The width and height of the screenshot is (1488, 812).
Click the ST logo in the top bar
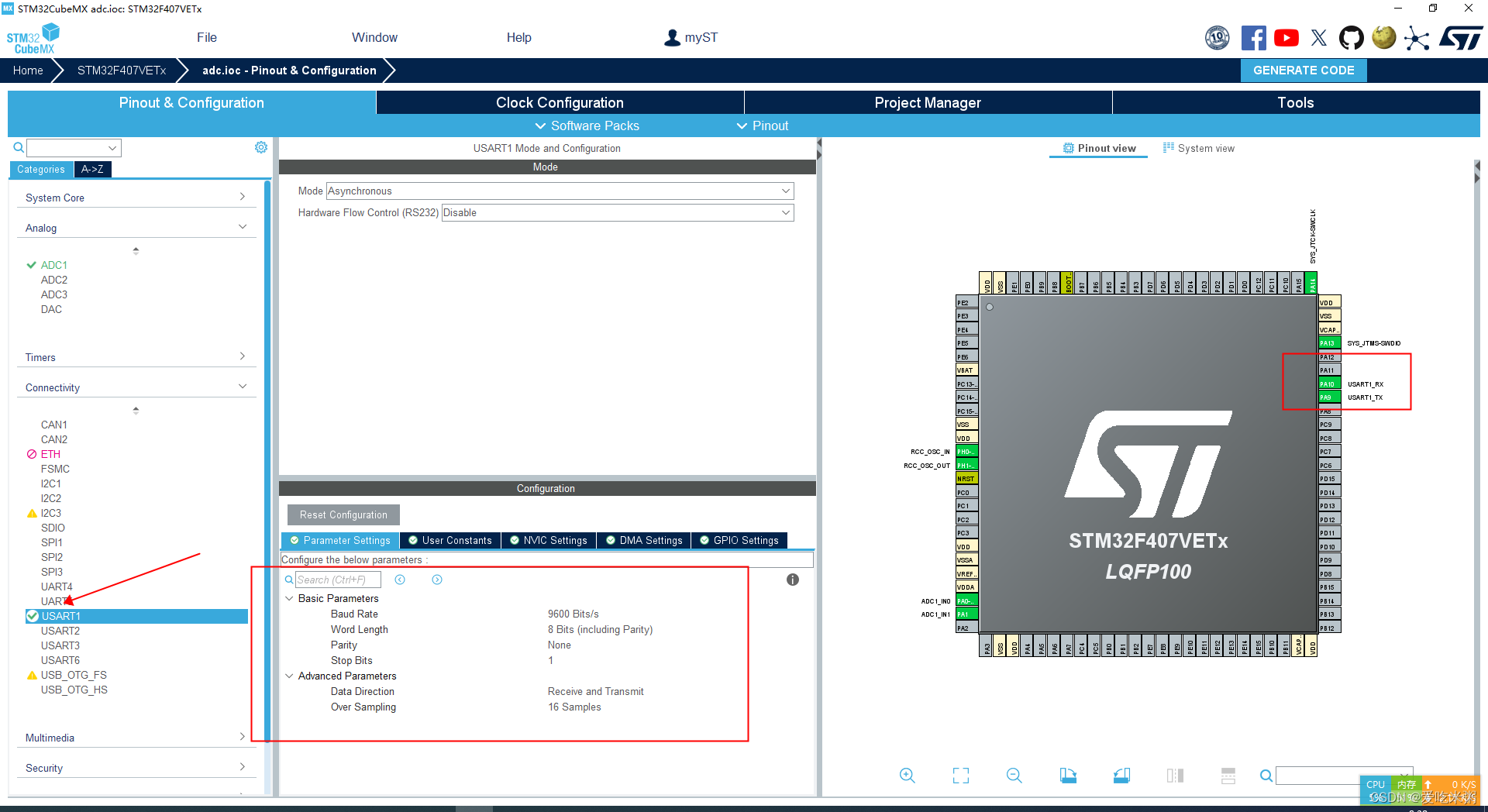(1461, 37)
